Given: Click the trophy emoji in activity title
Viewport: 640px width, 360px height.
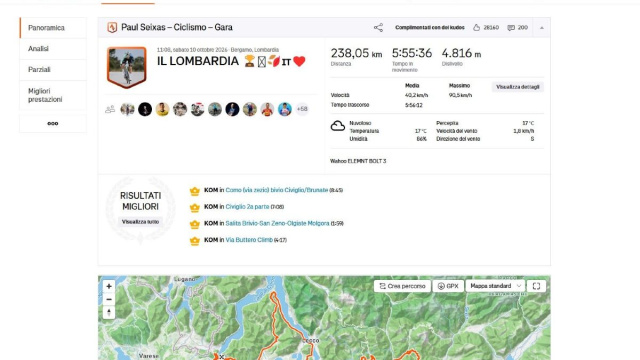Looking at the screenshot, I should pyautogui.click(x=249, y=61).
